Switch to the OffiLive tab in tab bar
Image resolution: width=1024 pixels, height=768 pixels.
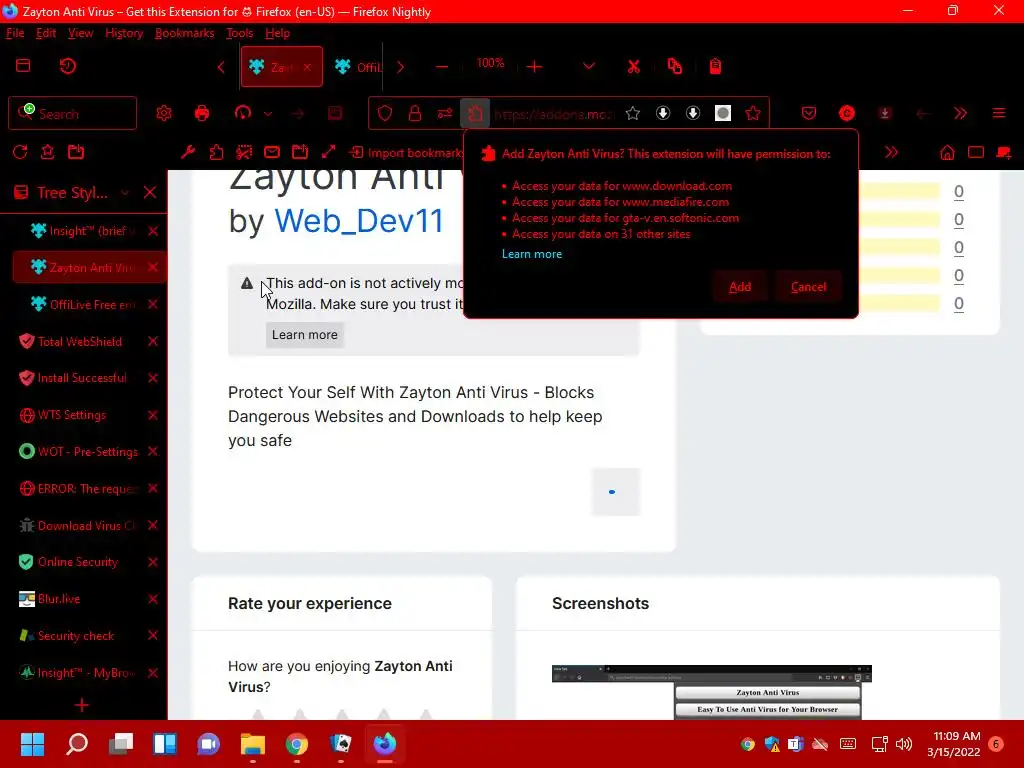point(358,67)
